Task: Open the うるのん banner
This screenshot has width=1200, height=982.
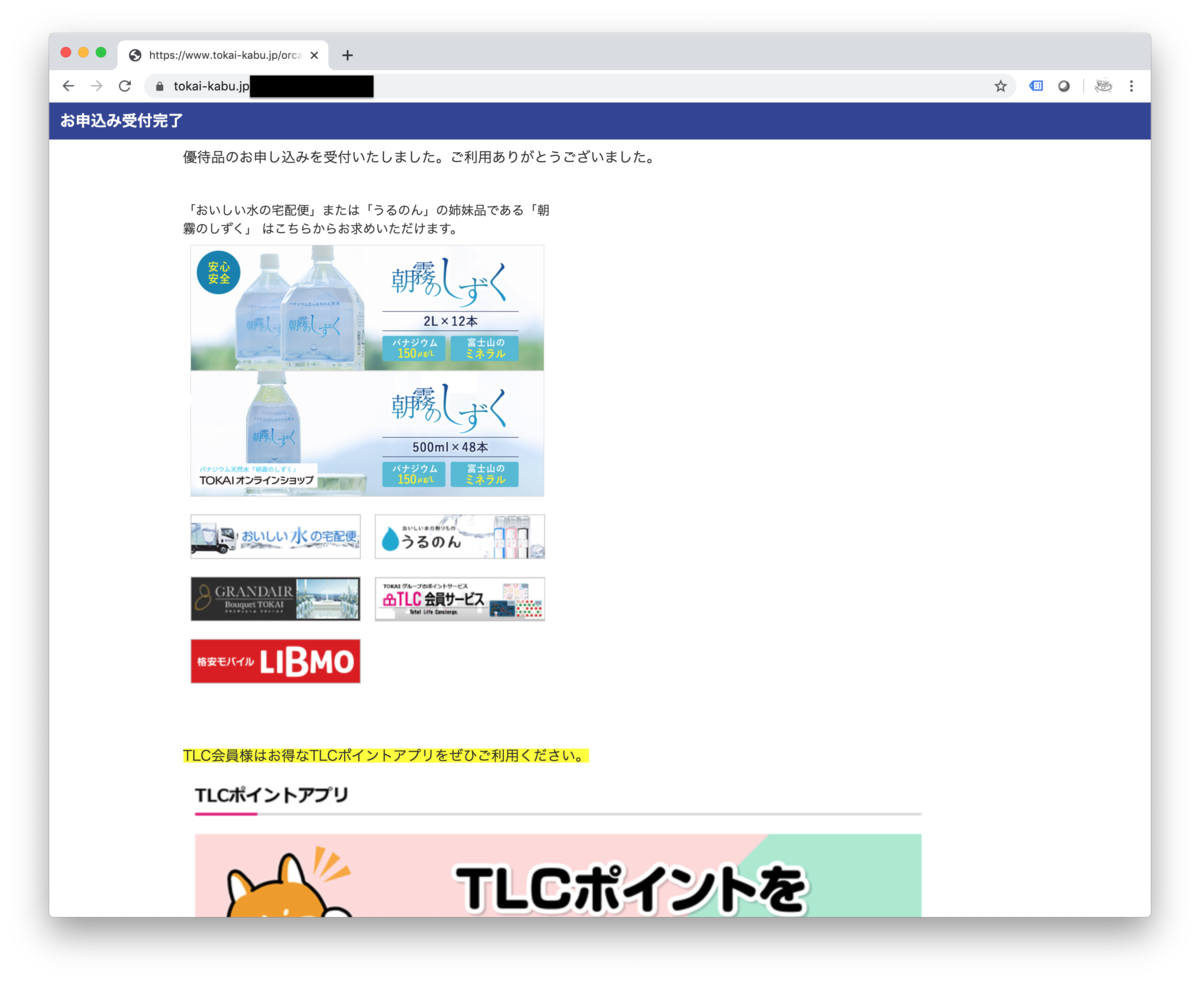Action: tap(460, 536)
